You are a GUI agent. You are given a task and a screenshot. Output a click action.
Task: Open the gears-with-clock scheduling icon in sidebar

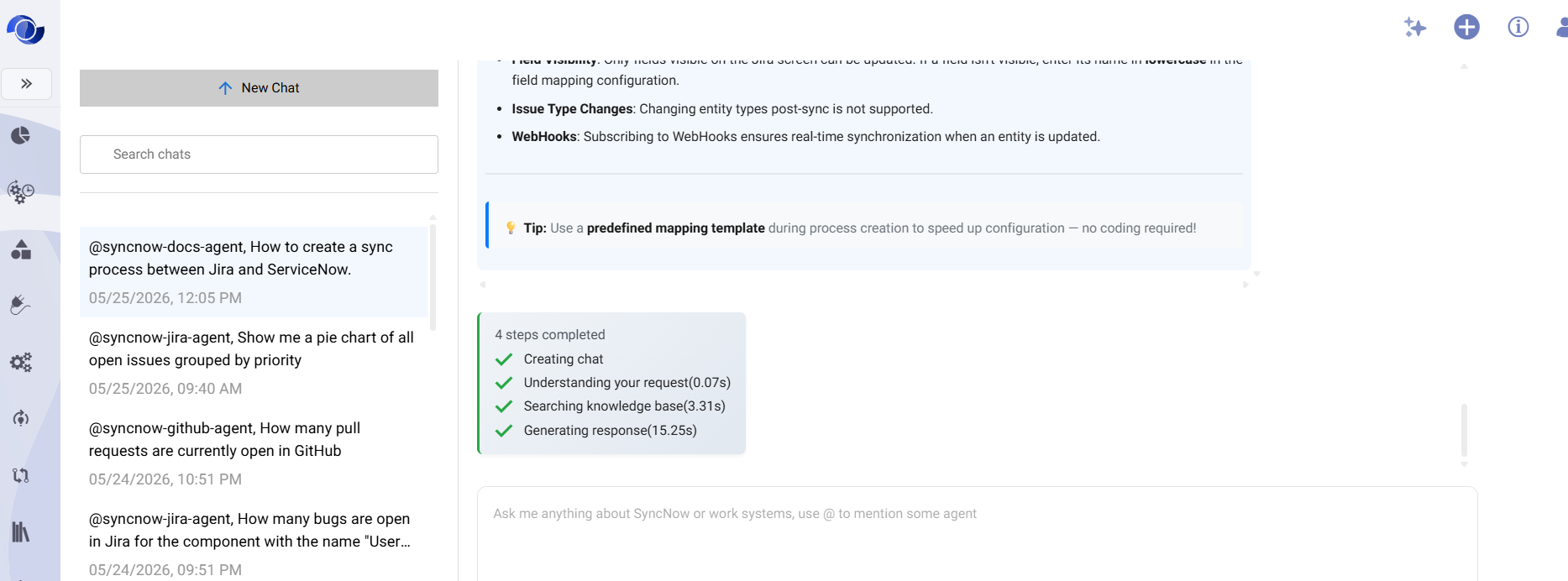pos(21,192)
